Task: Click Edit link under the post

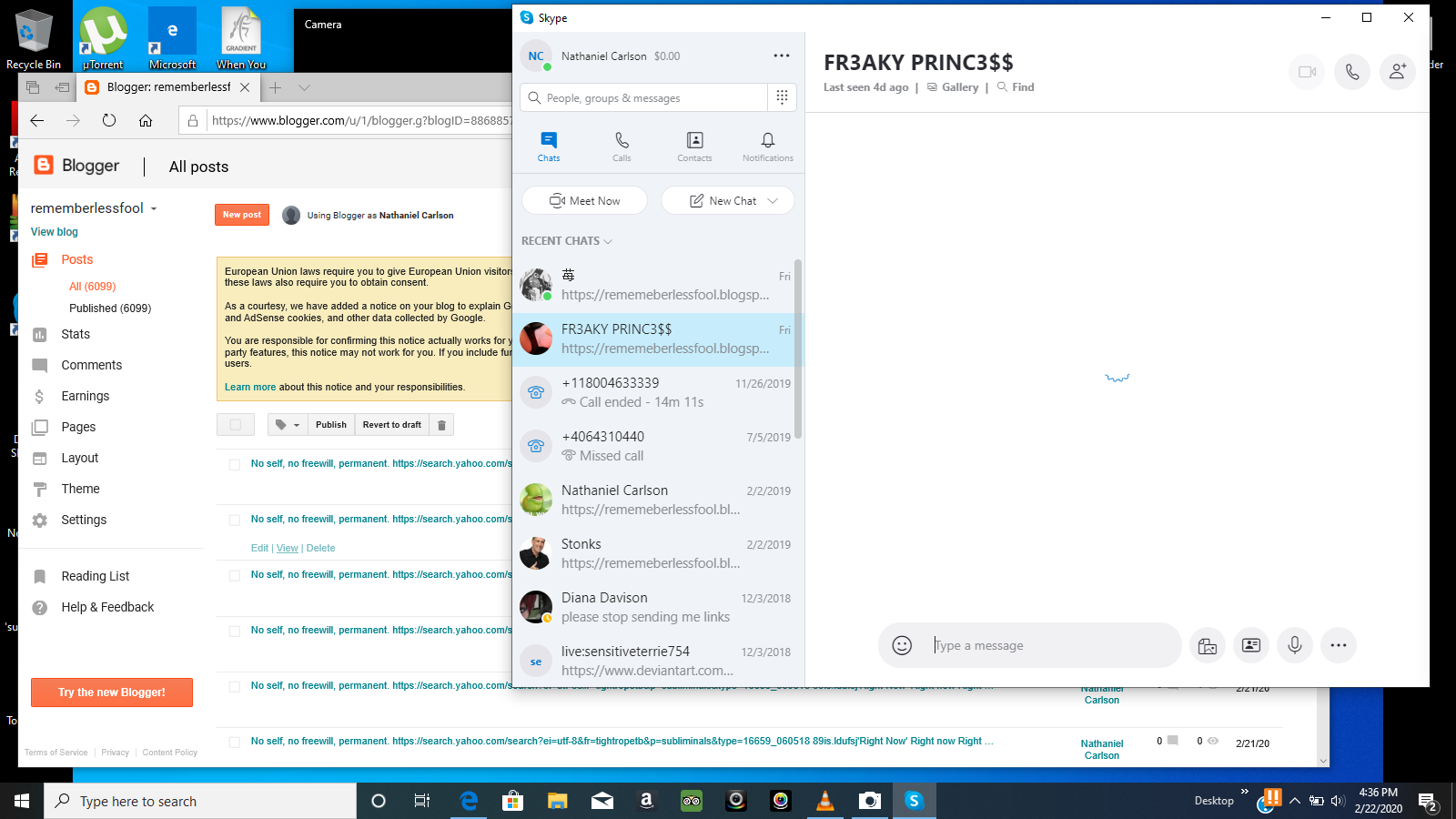Action: pos(259,548)
